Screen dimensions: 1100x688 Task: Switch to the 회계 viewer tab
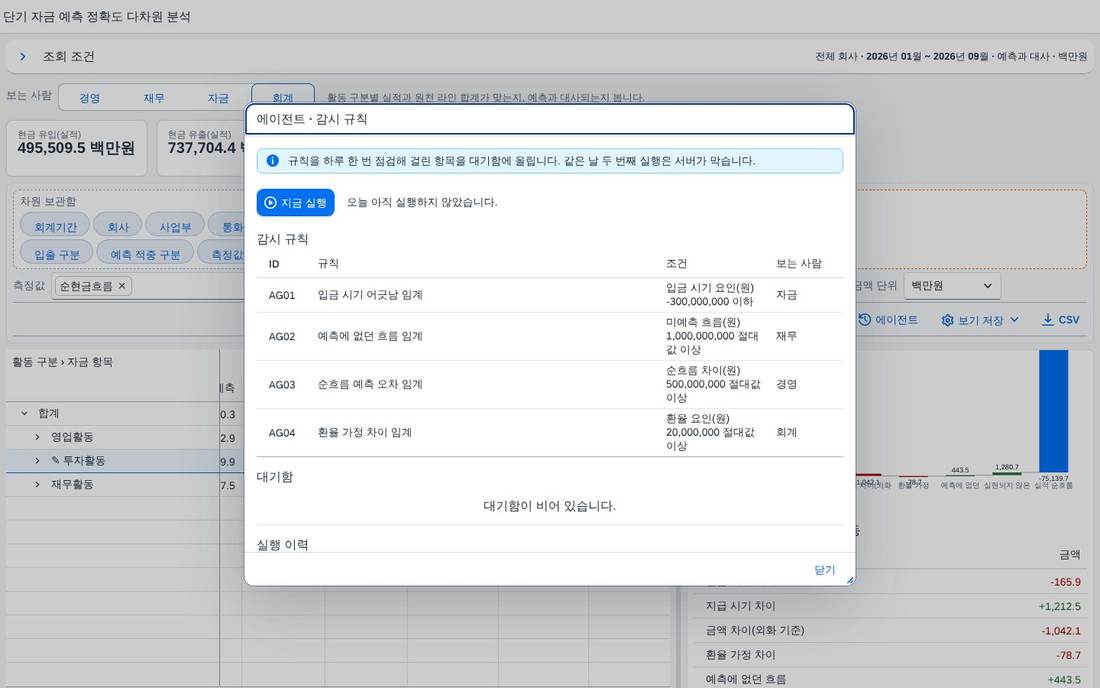[283, 97]
